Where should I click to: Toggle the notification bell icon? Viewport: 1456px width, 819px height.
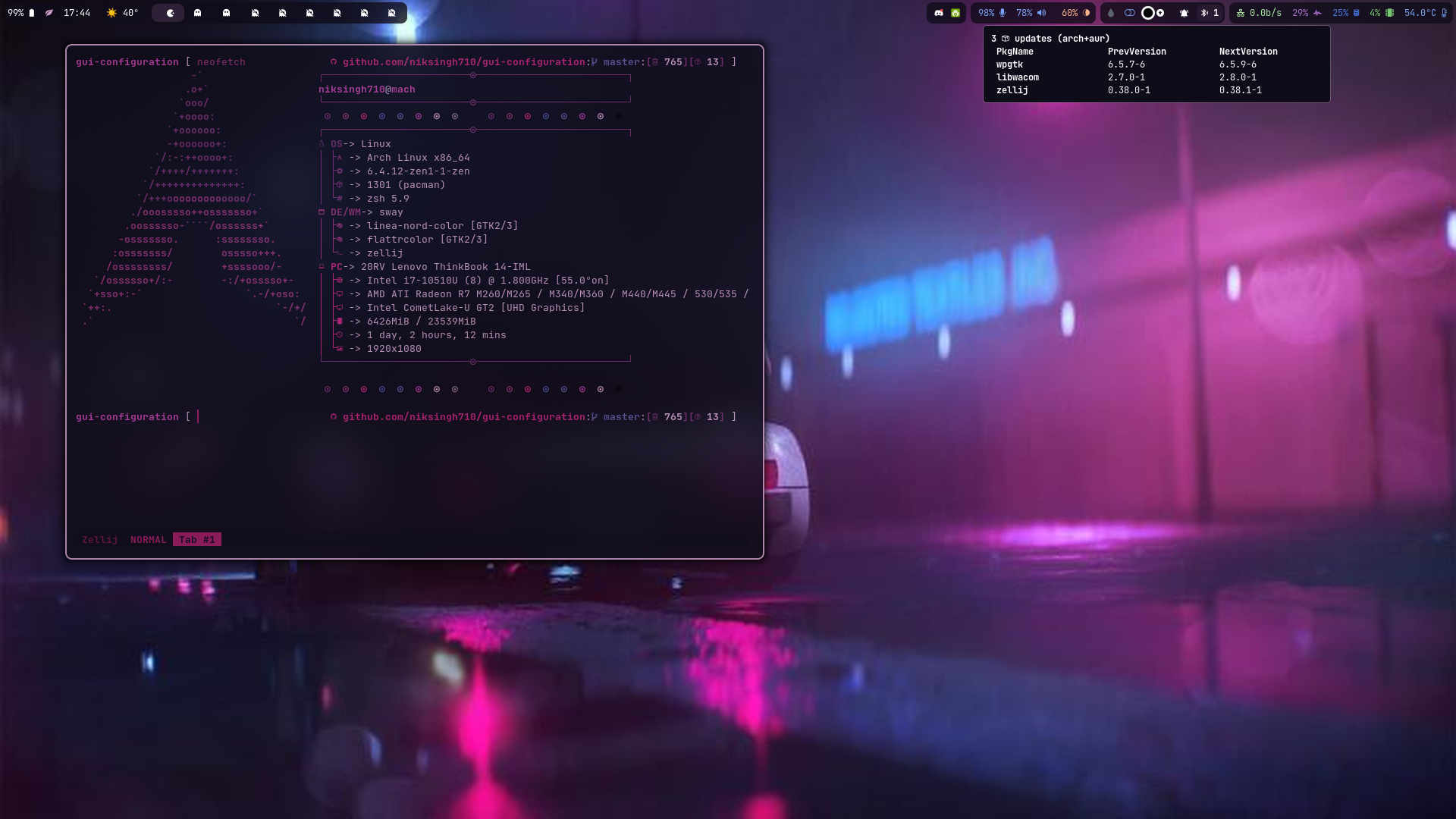pyautogui.click(x=1184, y=13)
